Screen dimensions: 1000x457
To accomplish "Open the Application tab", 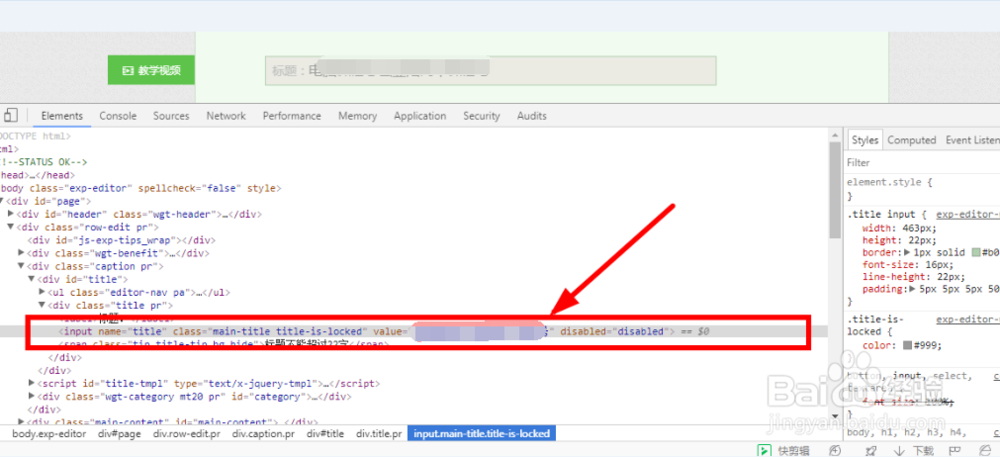I will tap(420, 116).
